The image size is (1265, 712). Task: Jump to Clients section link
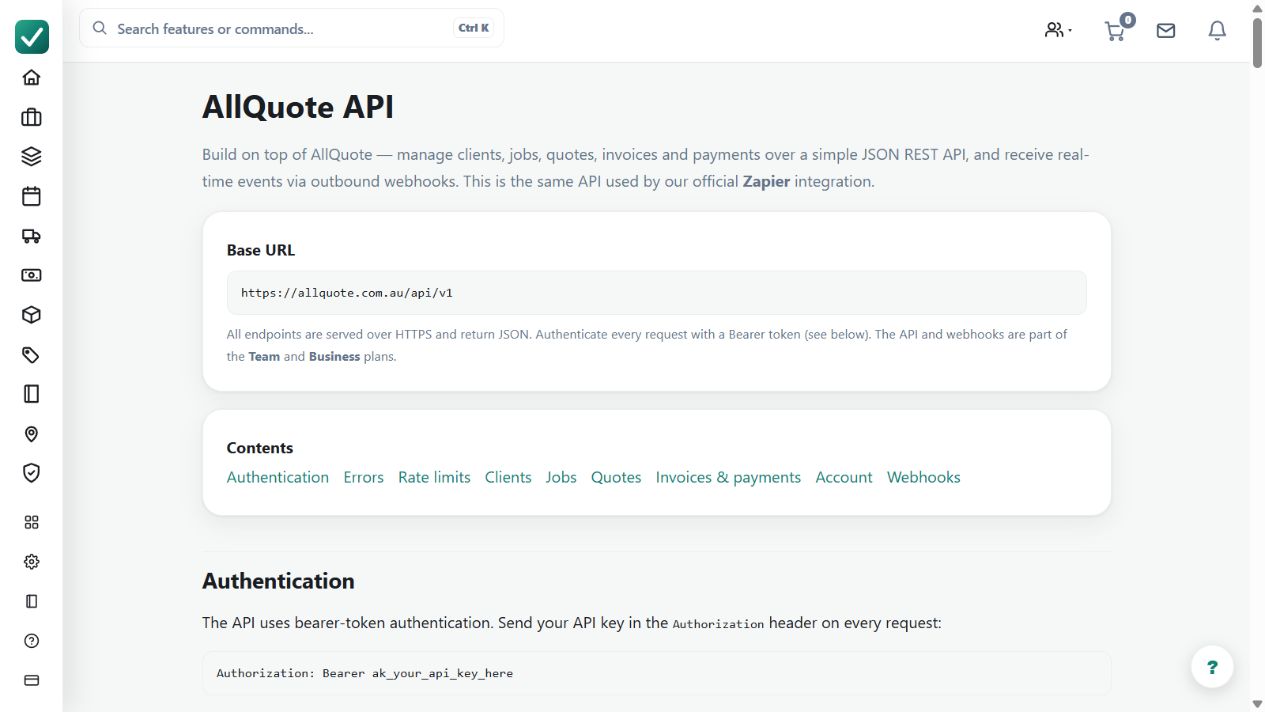(508, 477)
